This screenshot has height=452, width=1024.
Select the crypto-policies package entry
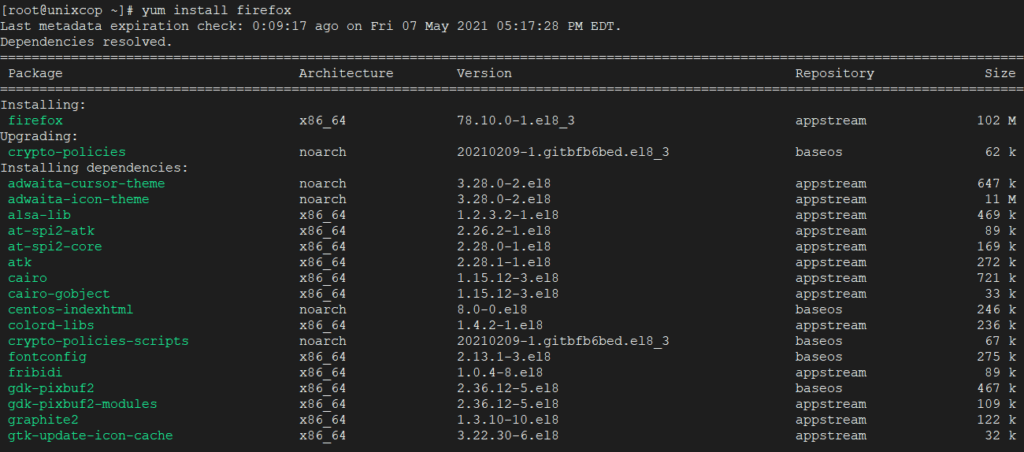coord(67,152)
